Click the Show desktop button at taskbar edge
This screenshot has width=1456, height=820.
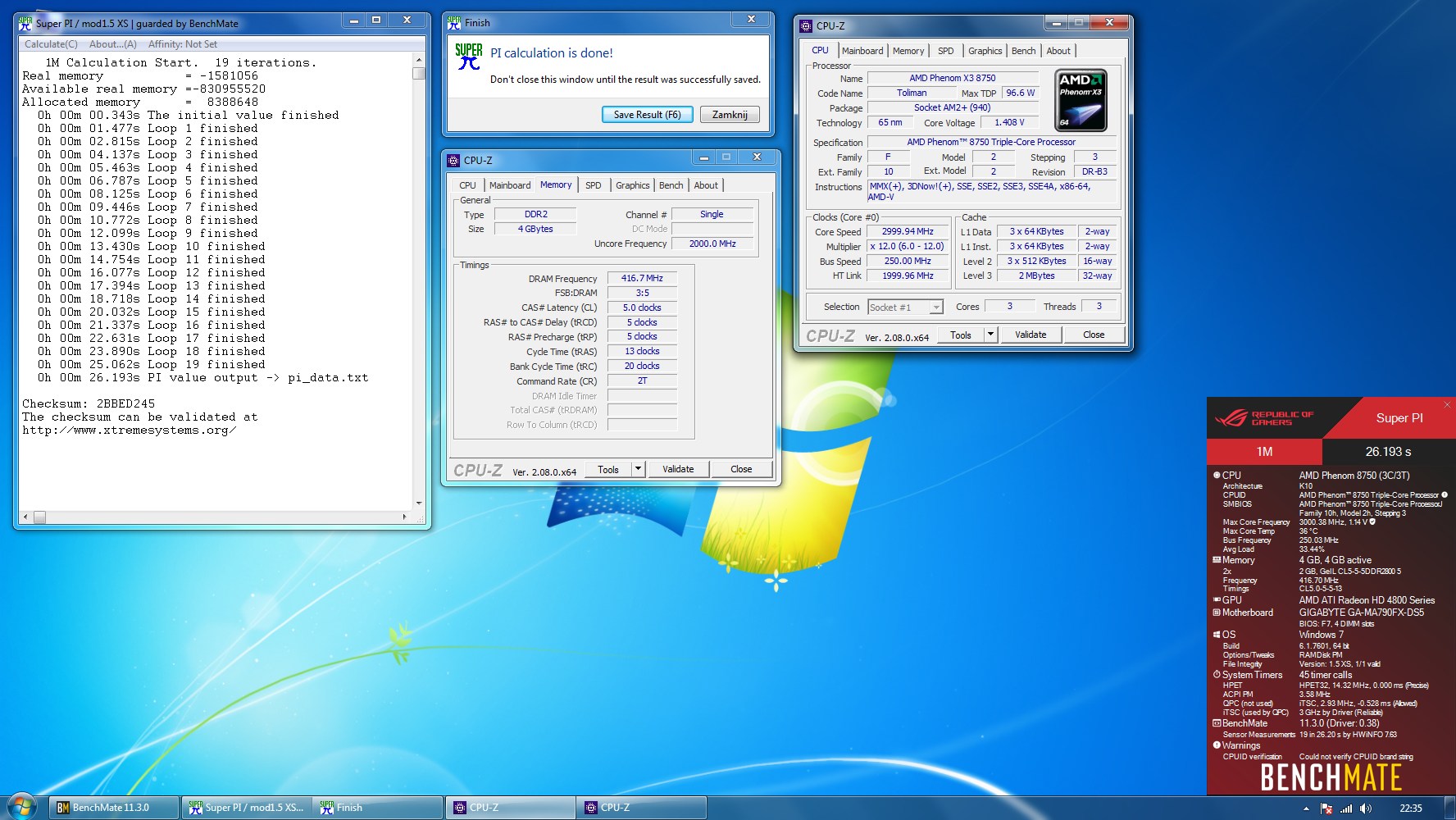click(x=1450, y=808)
